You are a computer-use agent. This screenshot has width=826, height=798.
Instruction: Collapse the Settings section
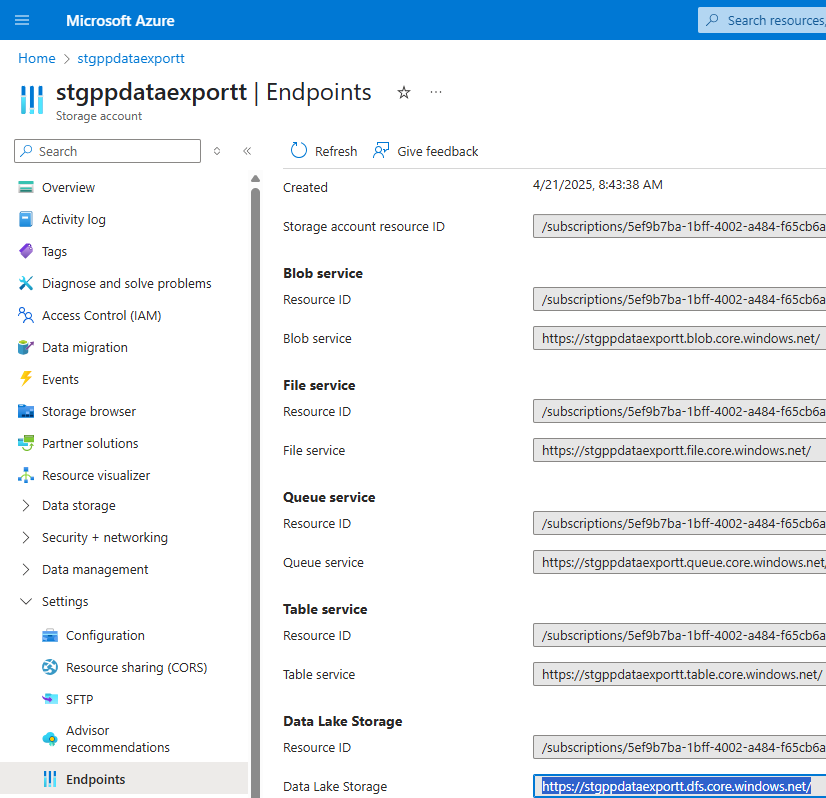point(26,601)
